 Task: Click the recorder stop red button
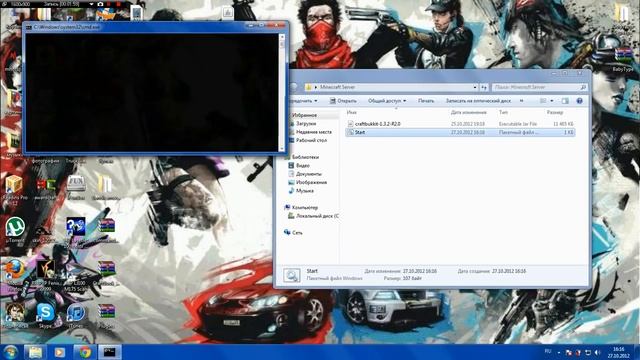118,4
